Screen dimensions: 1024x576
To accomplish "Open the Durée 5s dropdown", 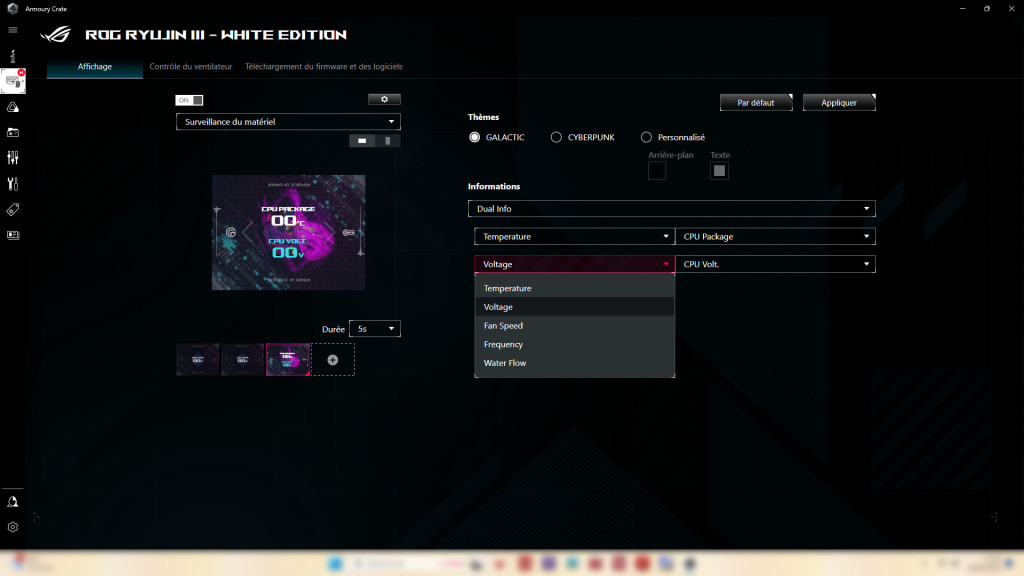I will point(374,327).
